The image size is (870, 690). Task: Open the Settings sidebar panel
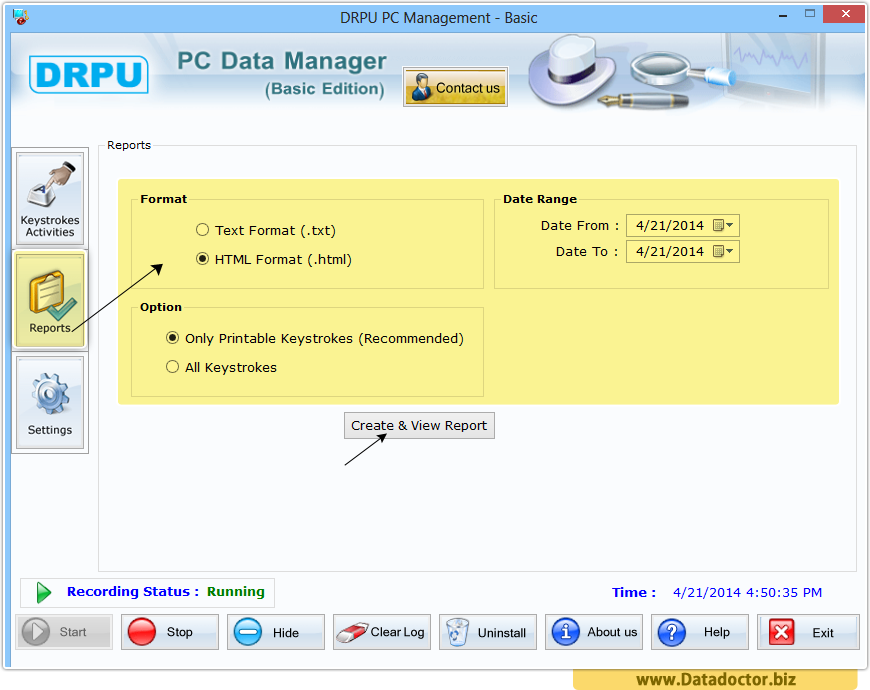point(50,403)
